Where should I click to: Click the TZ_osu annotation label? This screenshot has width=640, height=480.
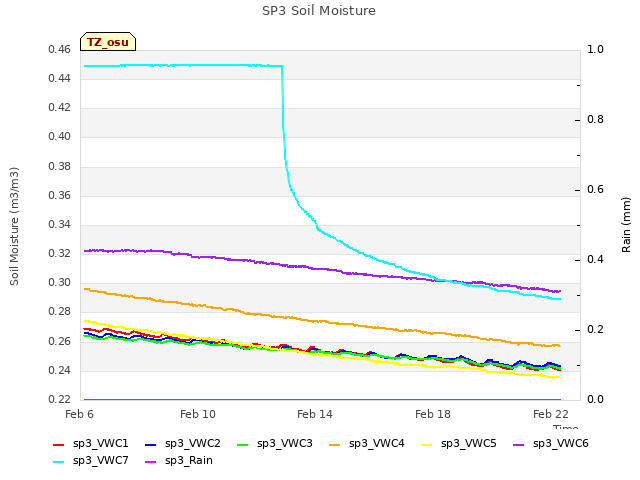point(108,42)
